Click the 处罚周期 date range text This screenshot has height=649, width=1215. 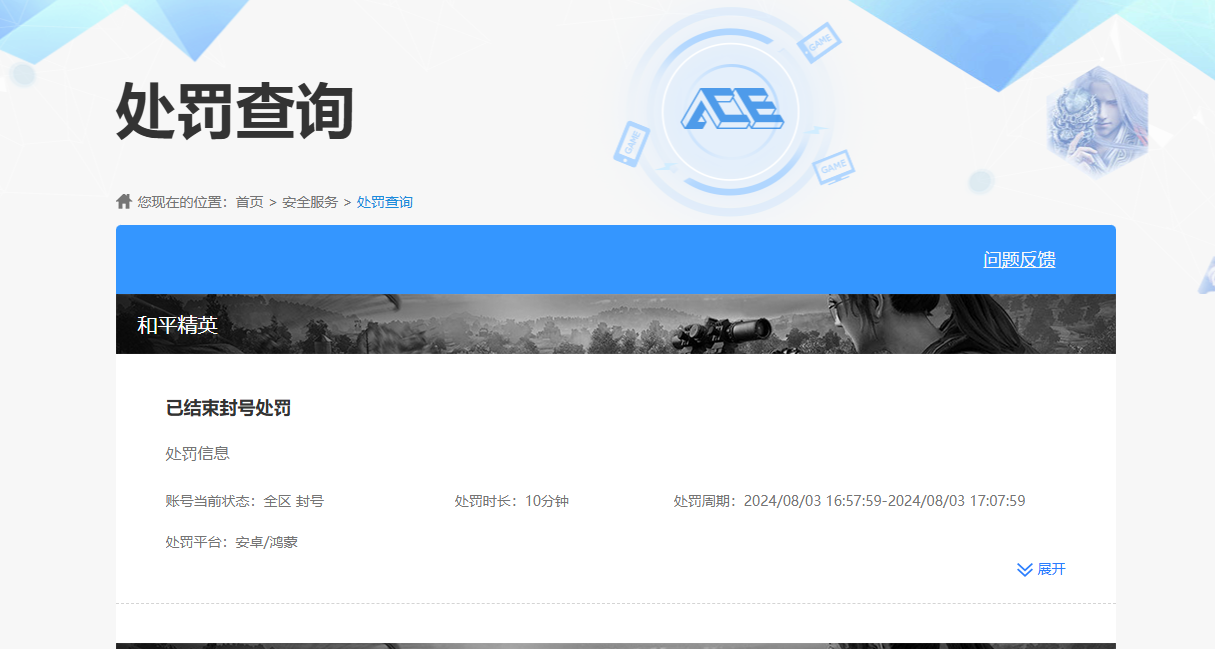coord(849,501)
